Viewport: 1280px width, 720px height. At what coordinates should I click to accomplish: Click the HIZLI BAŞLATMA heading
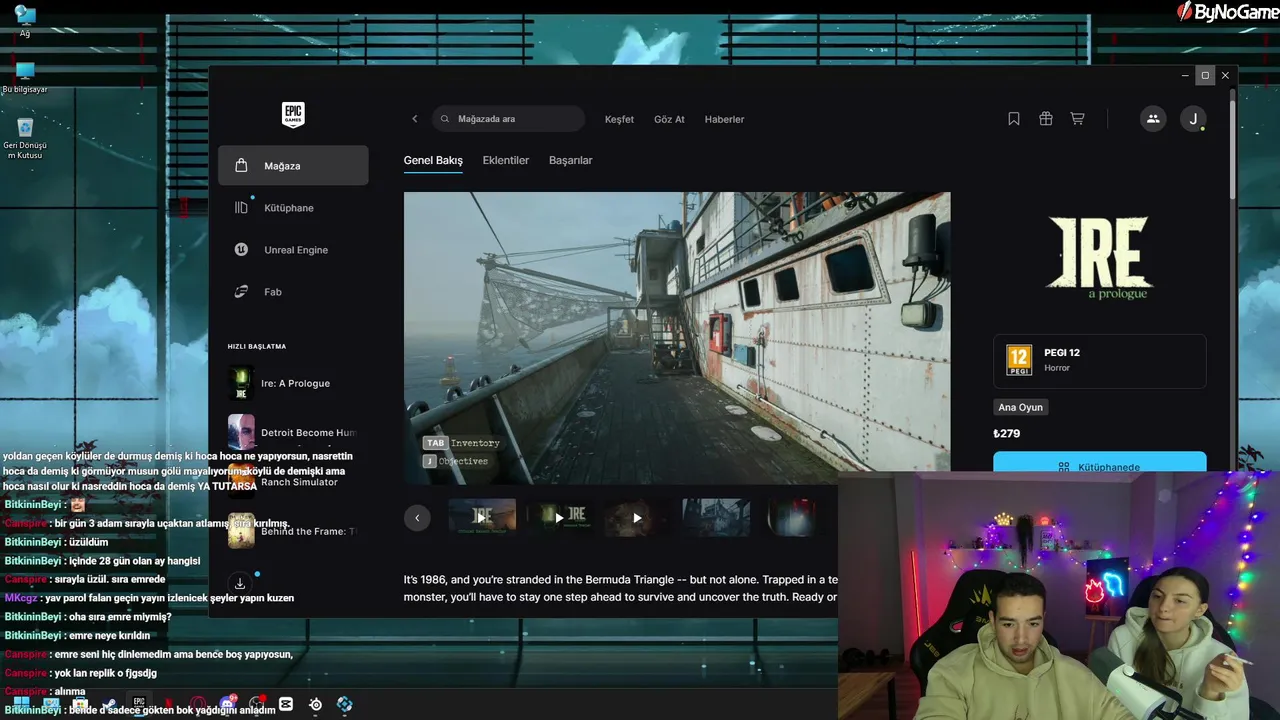pos(257,347)
